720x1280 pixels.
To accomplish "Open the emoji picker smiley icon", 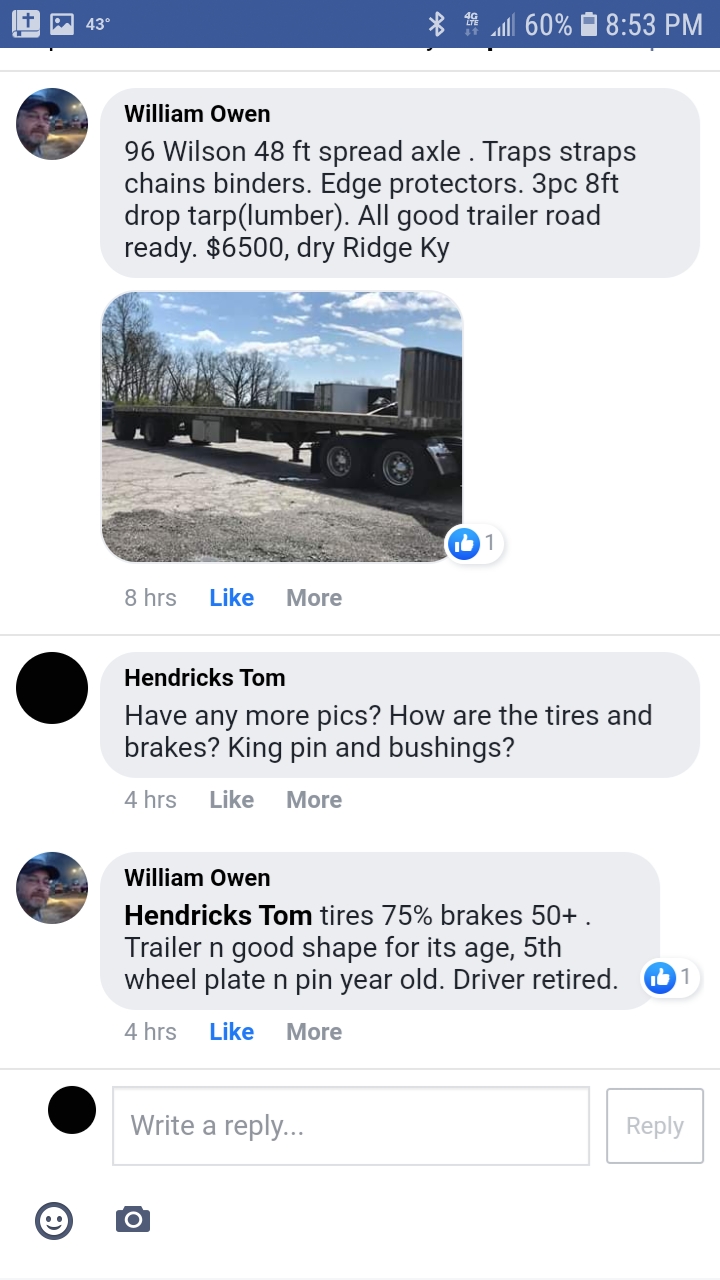I will coord(54,1220).
